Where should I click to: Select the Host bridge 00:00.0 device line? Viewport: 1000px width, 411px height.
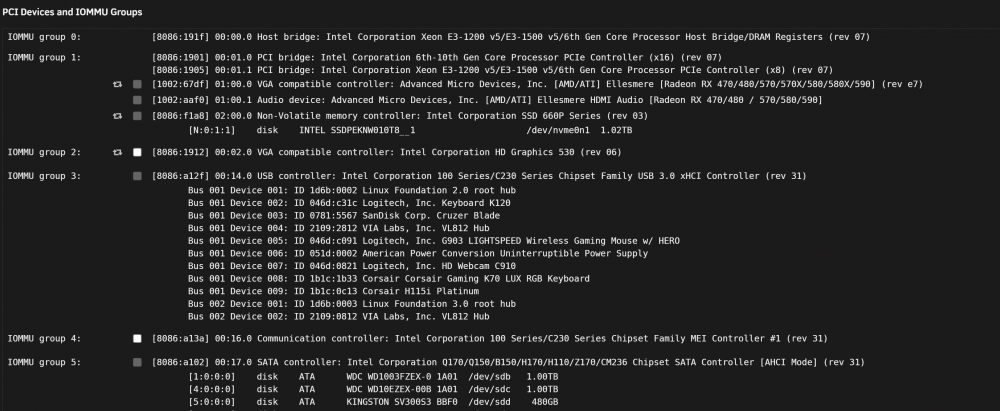(x=511, y=37)
